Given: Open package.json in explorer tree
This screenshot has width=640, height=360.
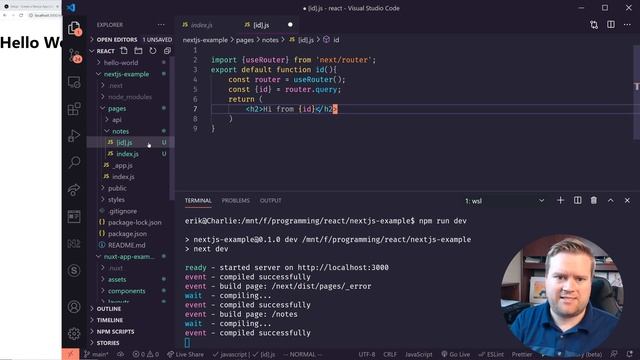Looking at the screenshot, I should point(127,234).
